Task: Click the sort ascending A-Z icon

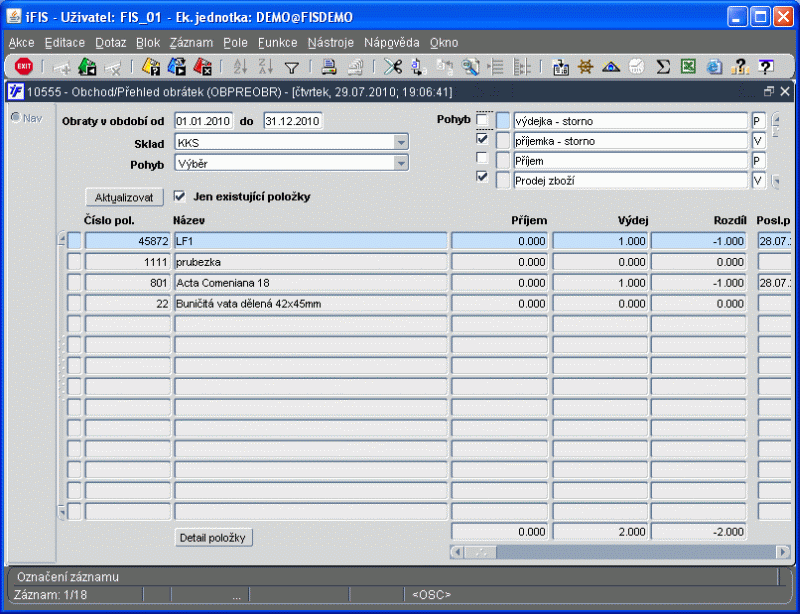Action: pyautogui.click(x=240, y=67)
